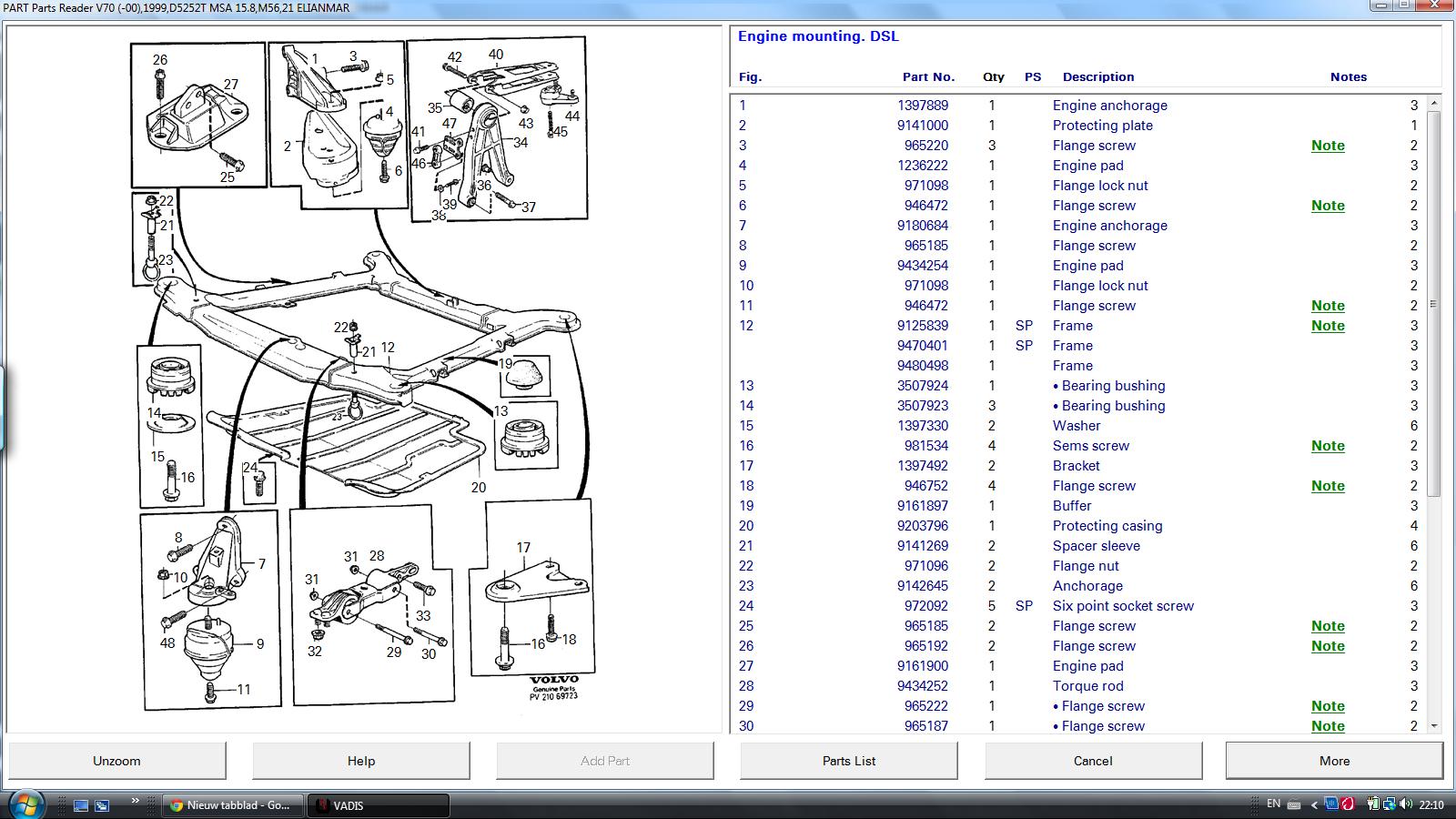Switch to the VADIS taskbar item

pos(379,805)
